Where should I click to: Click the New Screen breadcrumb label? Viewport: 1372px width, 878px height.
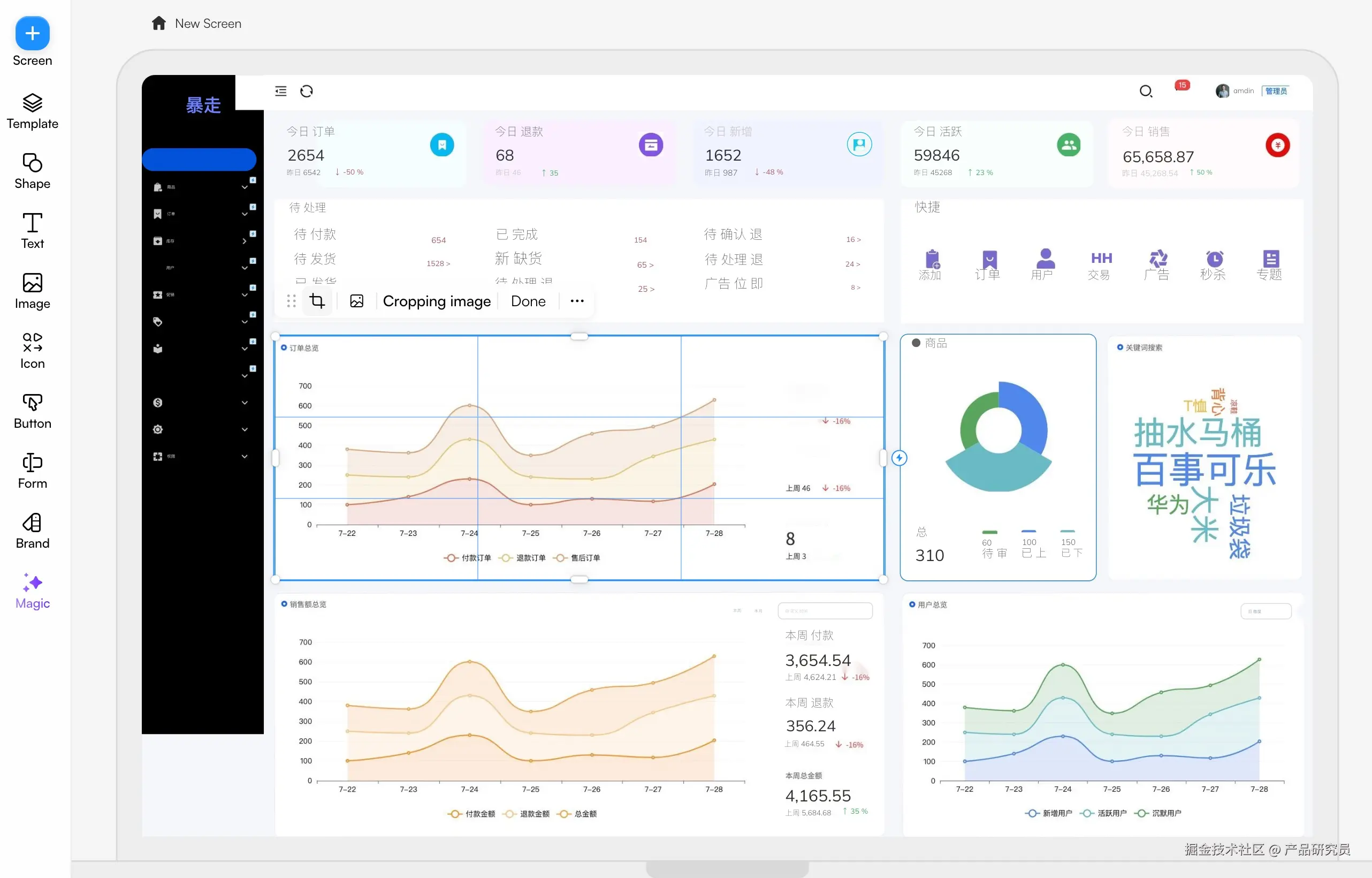(x=208, y=24)
